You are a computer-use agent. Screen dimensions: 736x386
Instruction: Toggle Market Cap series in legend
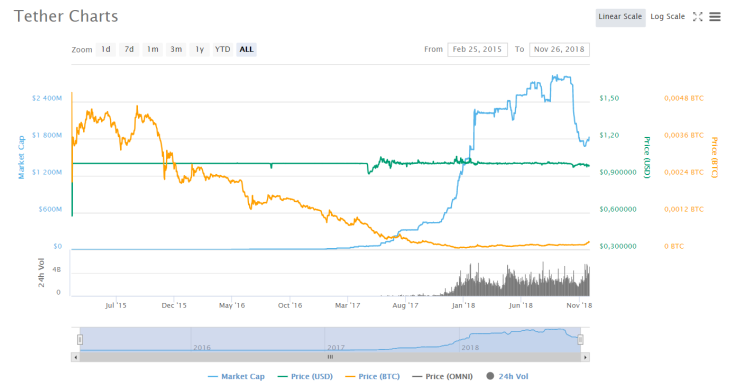coord(236,376)
